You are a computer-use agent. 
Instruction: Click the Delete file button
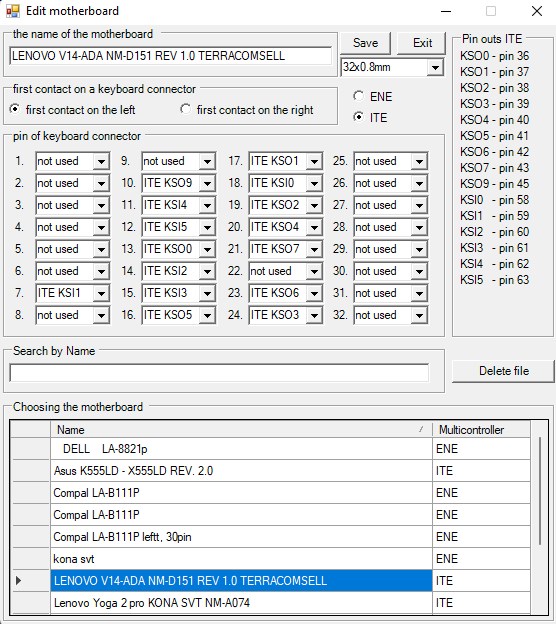tap(503, 371)
